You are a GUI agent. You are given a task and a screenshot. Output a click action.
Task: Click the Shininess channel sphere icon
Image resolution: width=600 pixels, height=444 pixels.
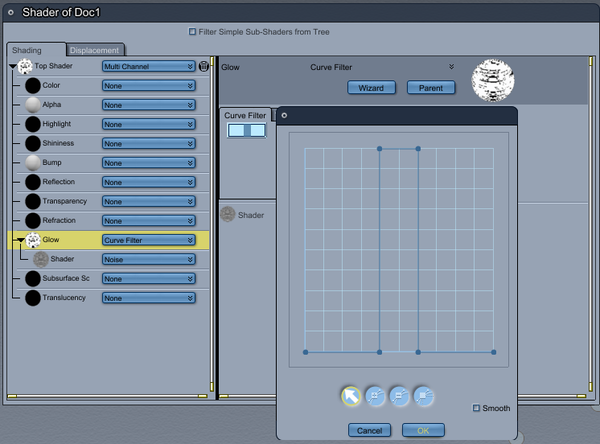tap(33, 143)
